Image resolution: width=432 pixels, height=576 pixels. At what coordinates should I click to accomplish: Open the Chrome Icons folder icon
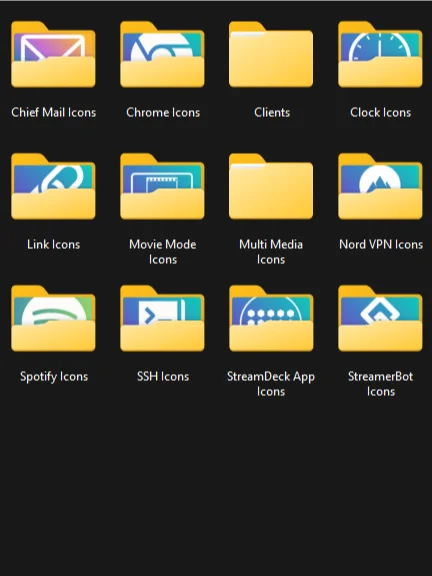point(162,54)
